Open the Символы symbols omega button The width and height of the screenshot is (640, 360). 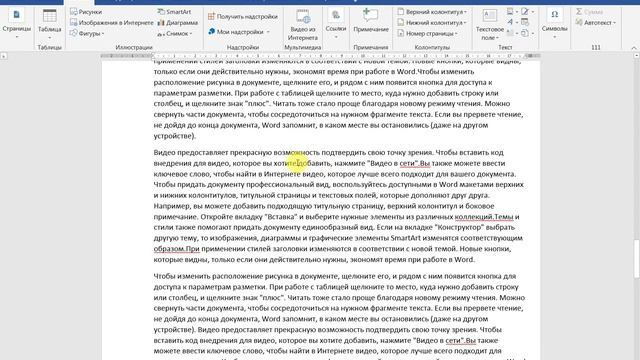[x=554, y=24]
